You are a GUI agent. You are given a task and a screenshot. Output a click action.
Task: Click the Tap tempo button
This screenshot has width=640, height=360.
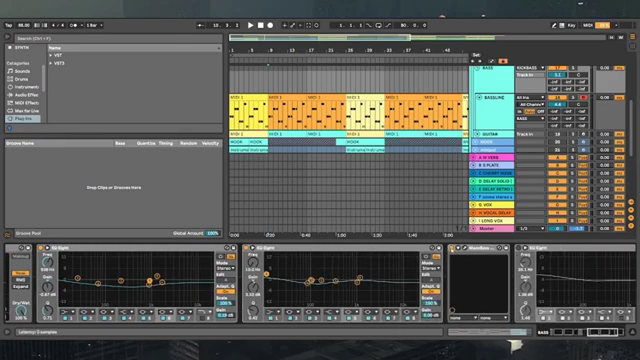point(9,25)
